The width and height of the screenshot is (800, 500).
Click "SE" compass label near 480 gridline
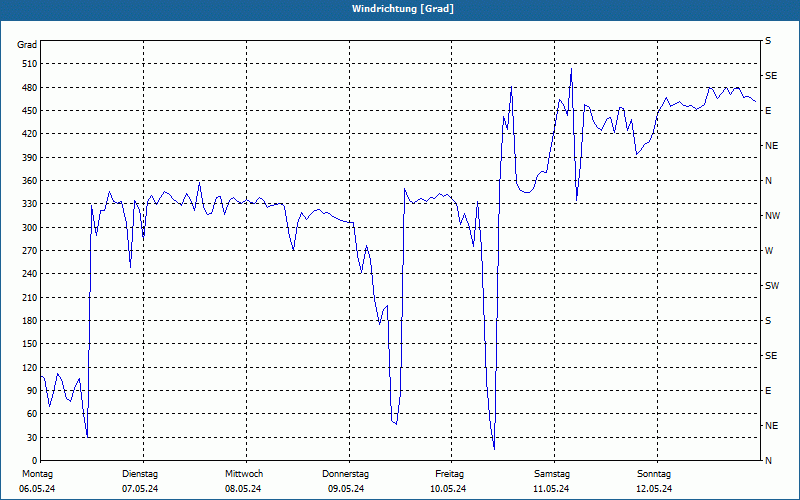(x=771, y=76)
